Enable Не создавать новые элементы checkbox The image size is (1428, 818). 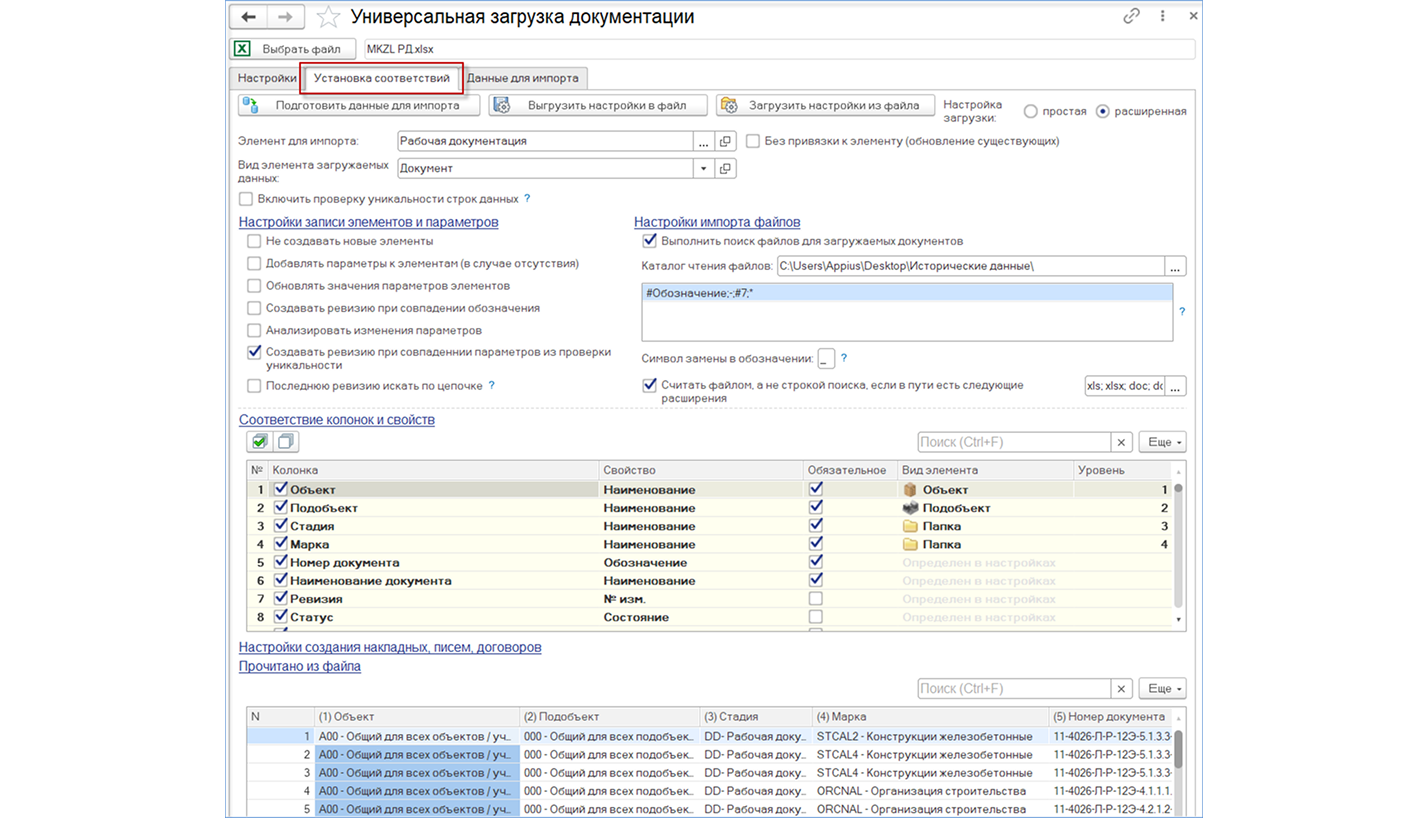pyautogui.click(x=254, y=241)
